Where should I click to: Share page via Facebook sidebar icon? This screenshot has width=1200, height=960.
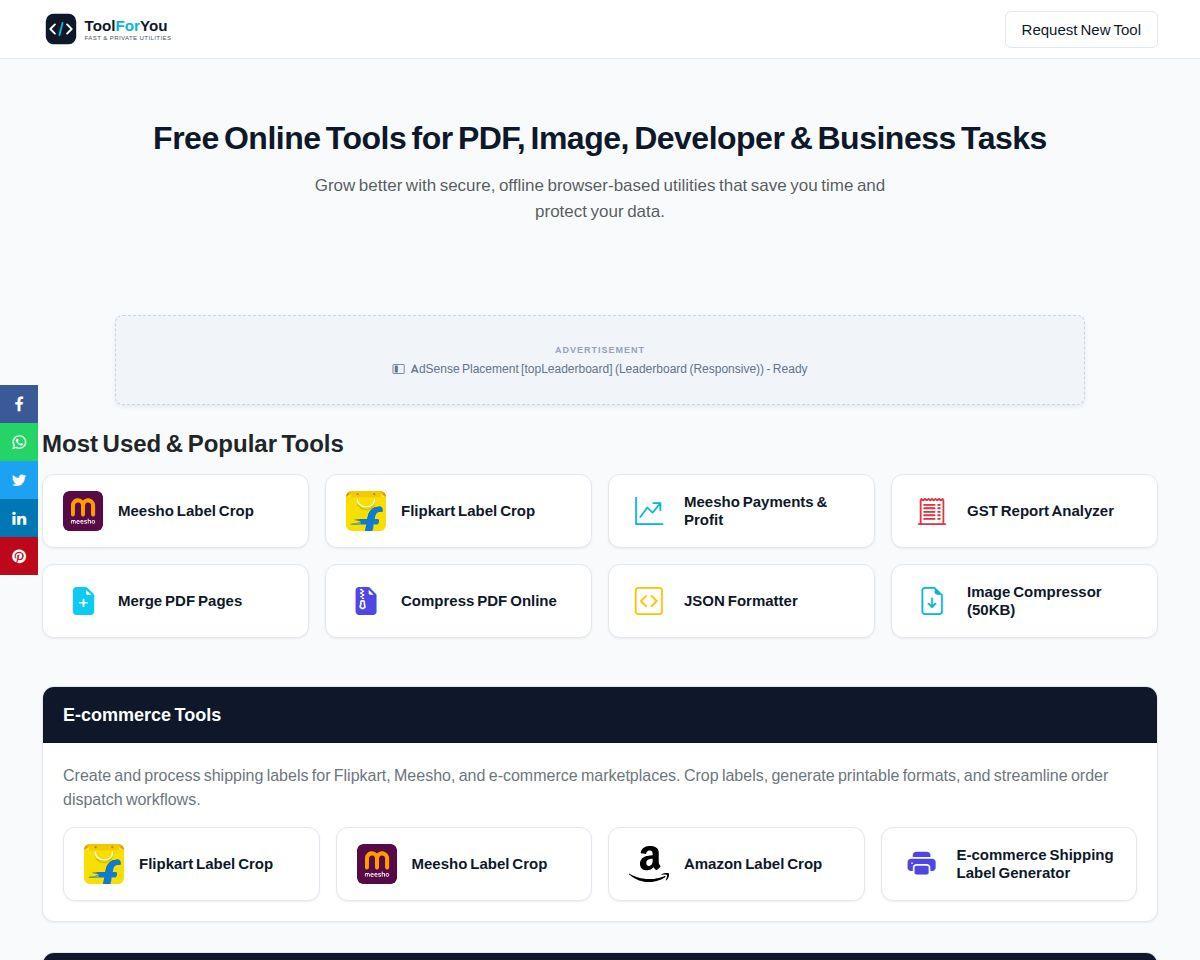(x=19, y=404)
